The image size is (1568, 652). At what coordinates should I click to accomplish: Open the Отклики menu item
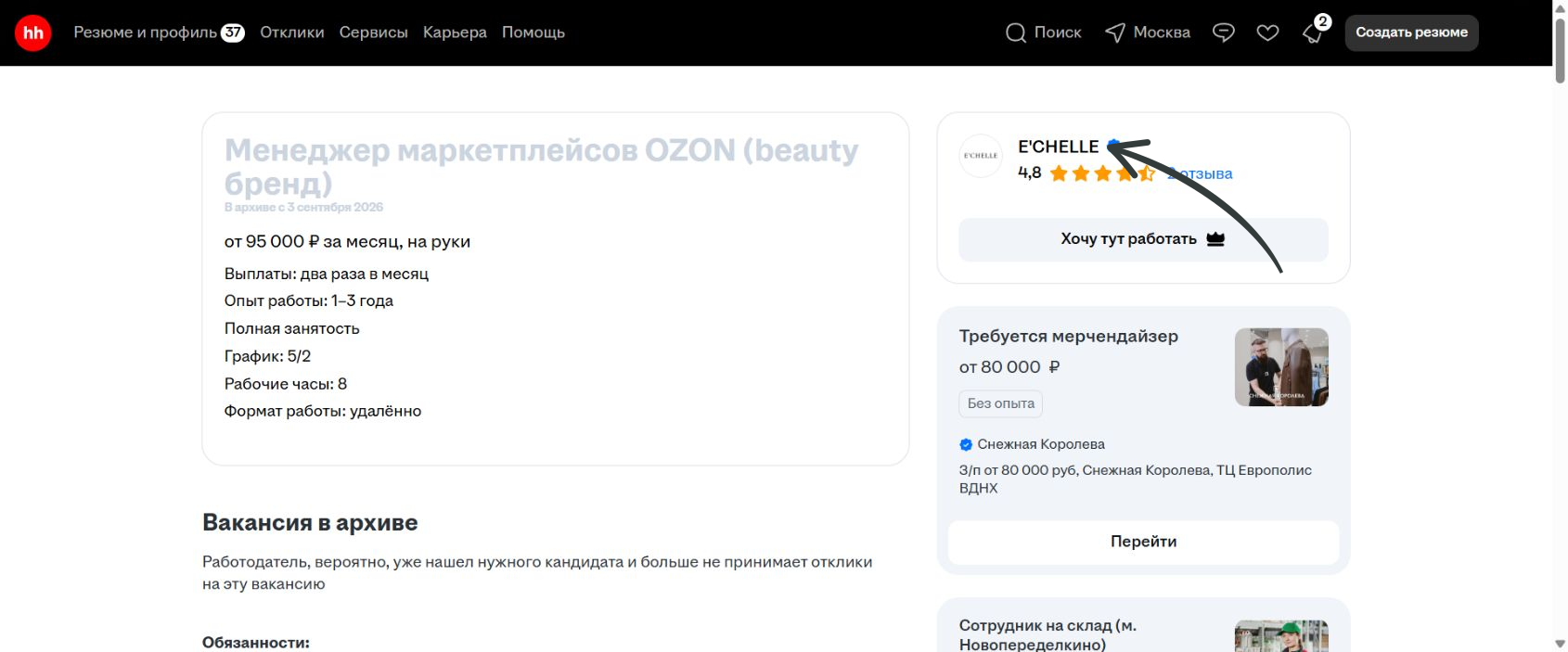(292, 32)
